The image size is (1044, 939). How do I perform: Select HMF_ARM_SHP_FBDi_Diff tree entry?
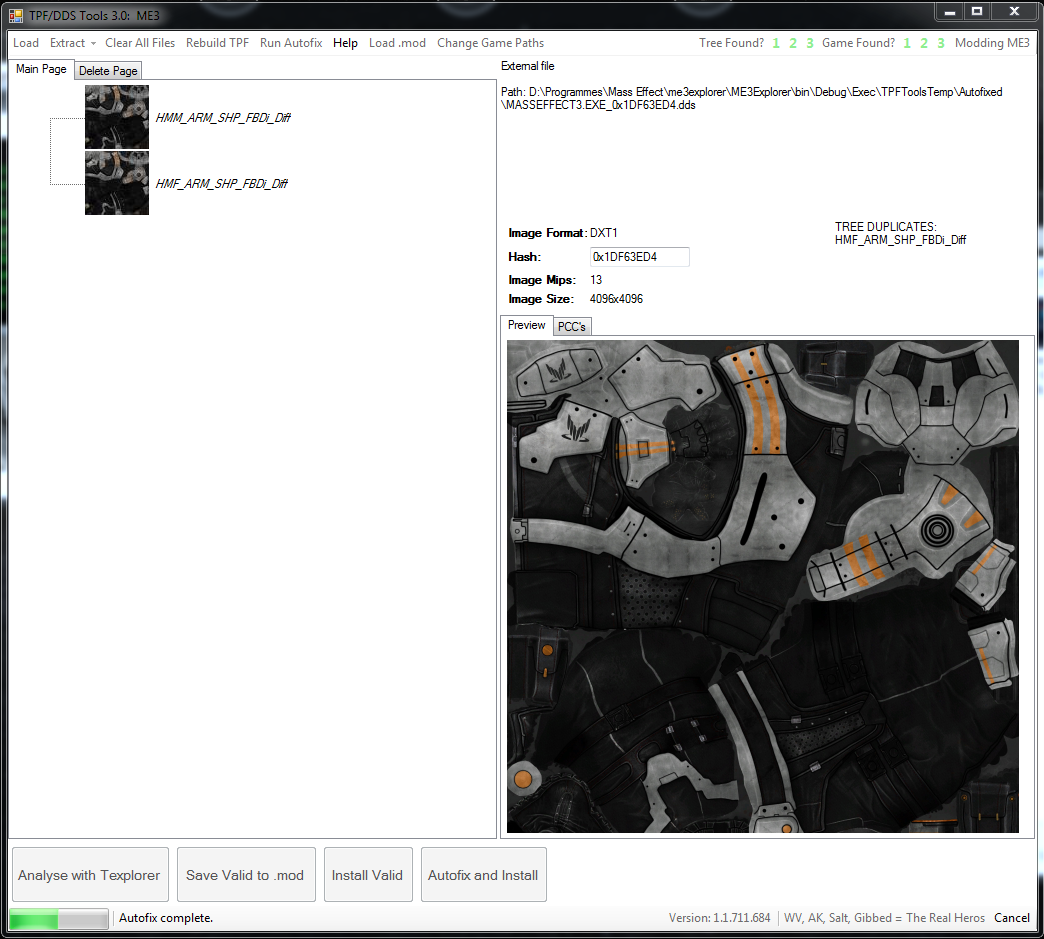coord(222,184)
